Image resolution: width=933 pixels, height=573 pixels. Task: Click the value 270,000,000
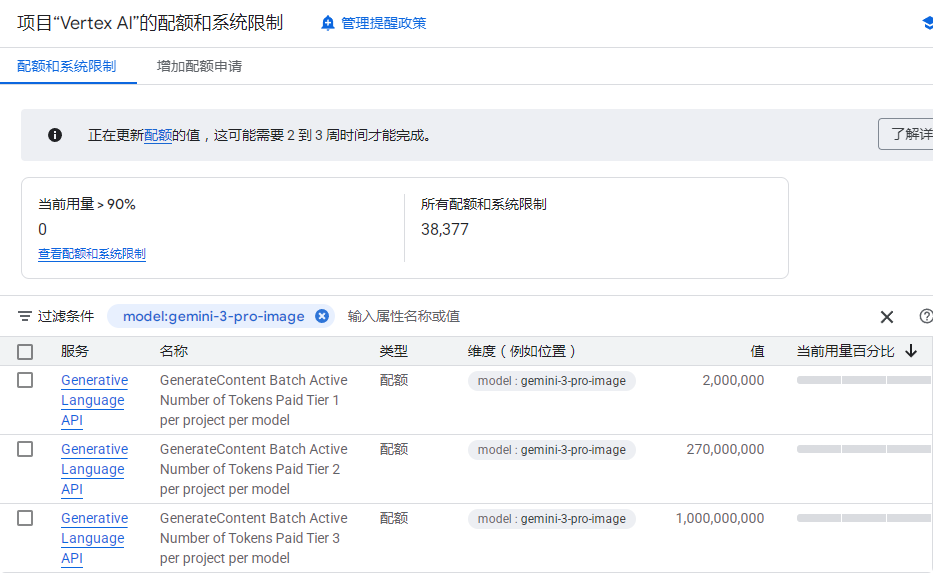tap(725, 449)
